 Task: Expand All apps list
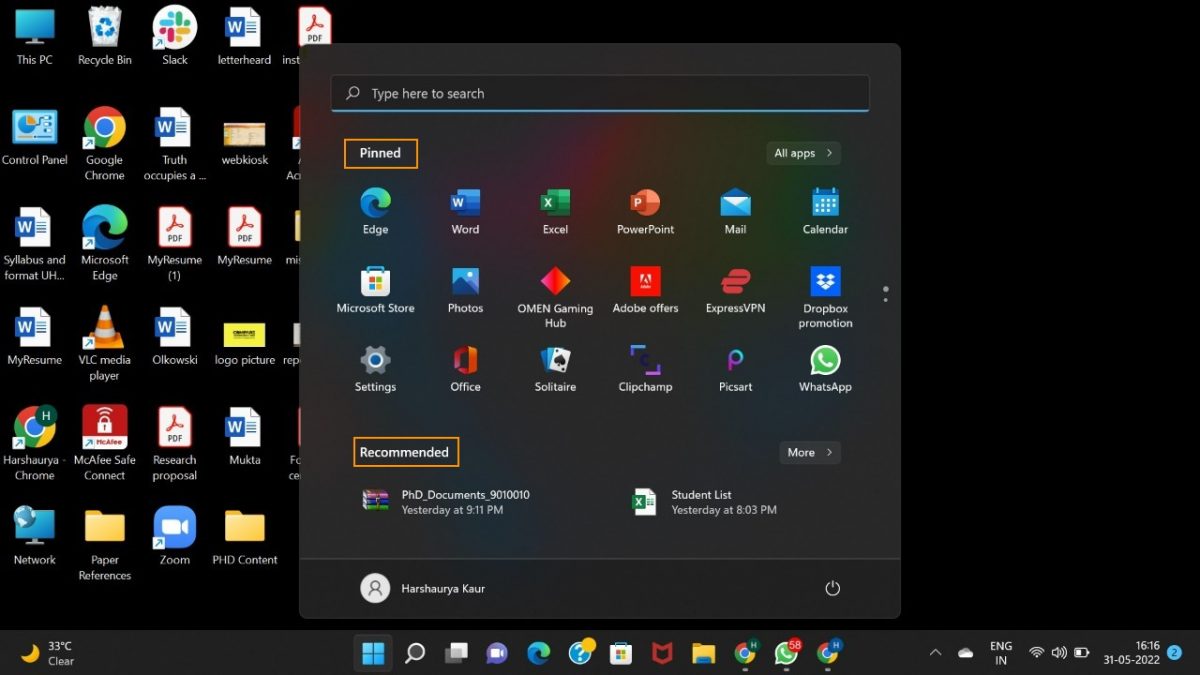tap(803, 153)
